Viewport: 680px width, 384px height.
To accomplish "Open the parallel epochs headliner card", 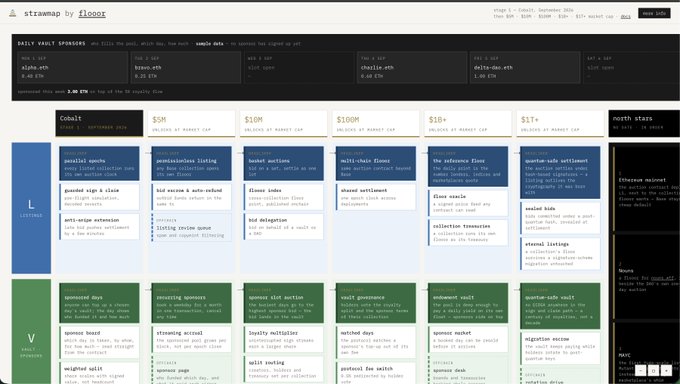I will [99, 164].
